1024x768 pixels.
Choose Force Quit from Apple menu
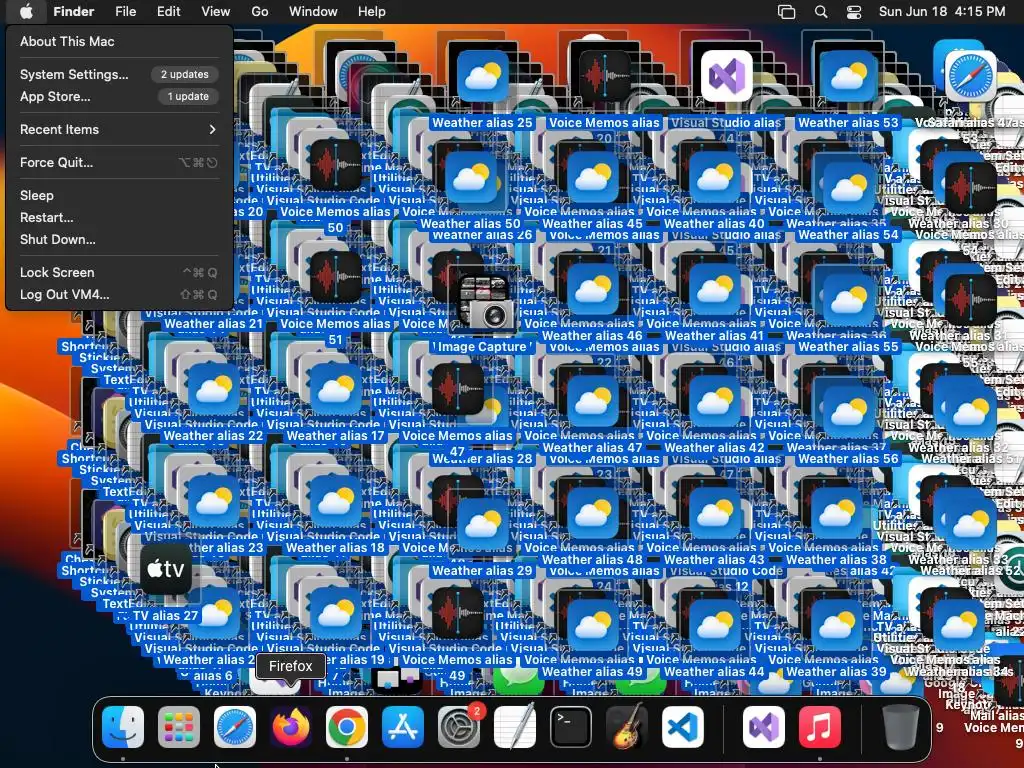coord(118,163)
